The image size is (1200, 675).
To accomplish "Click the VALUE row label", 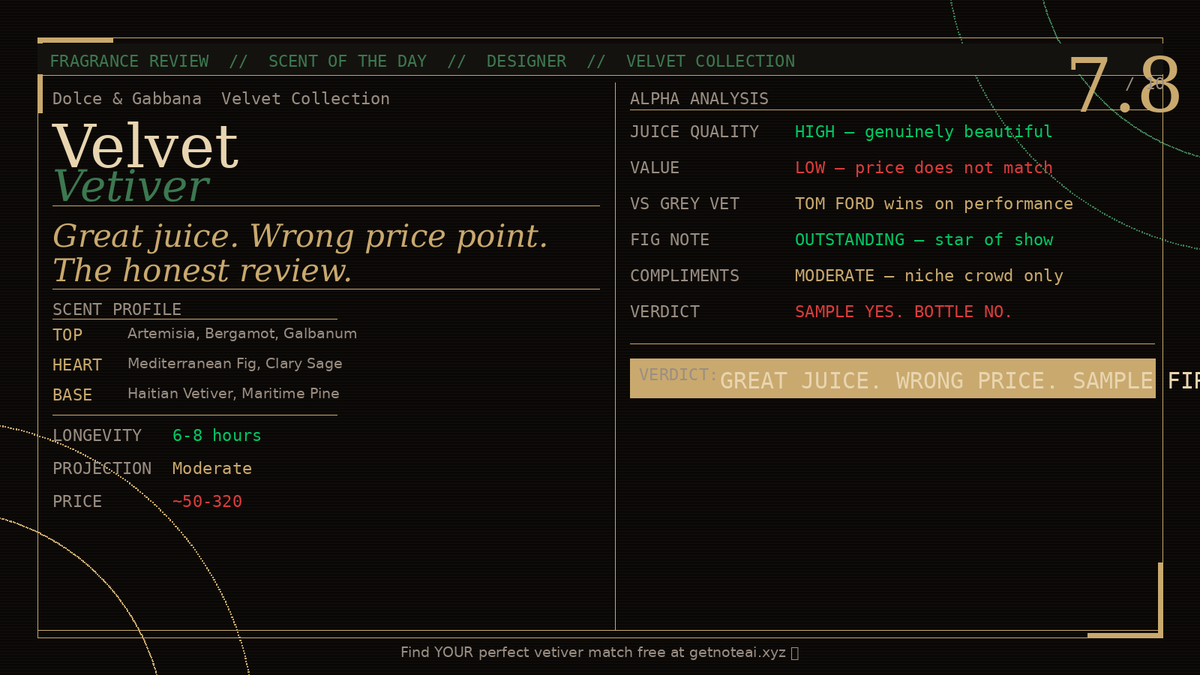I will tap(654, 167).
